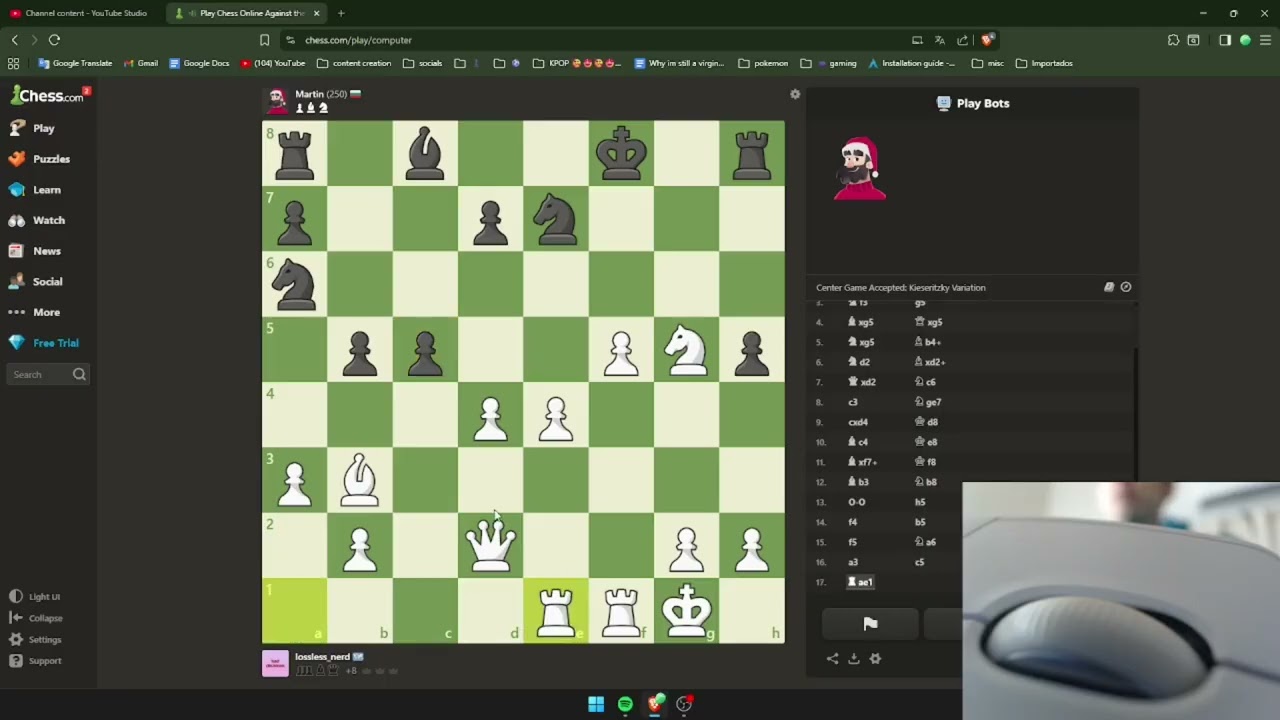Open the Support link
Viewport: 1280px width, 720px height.
click(36, 661)
